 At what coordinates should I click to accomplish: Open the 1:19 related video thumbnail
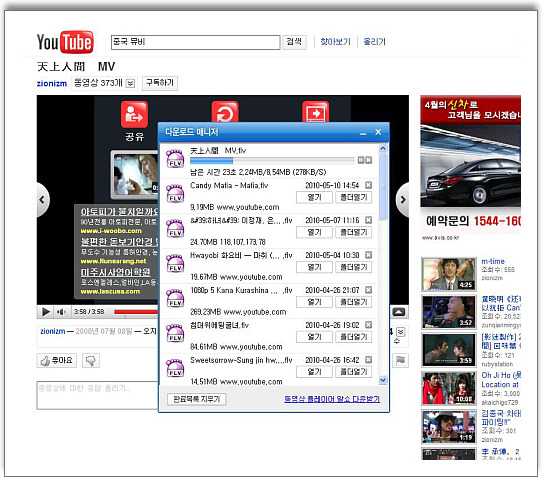449,427
